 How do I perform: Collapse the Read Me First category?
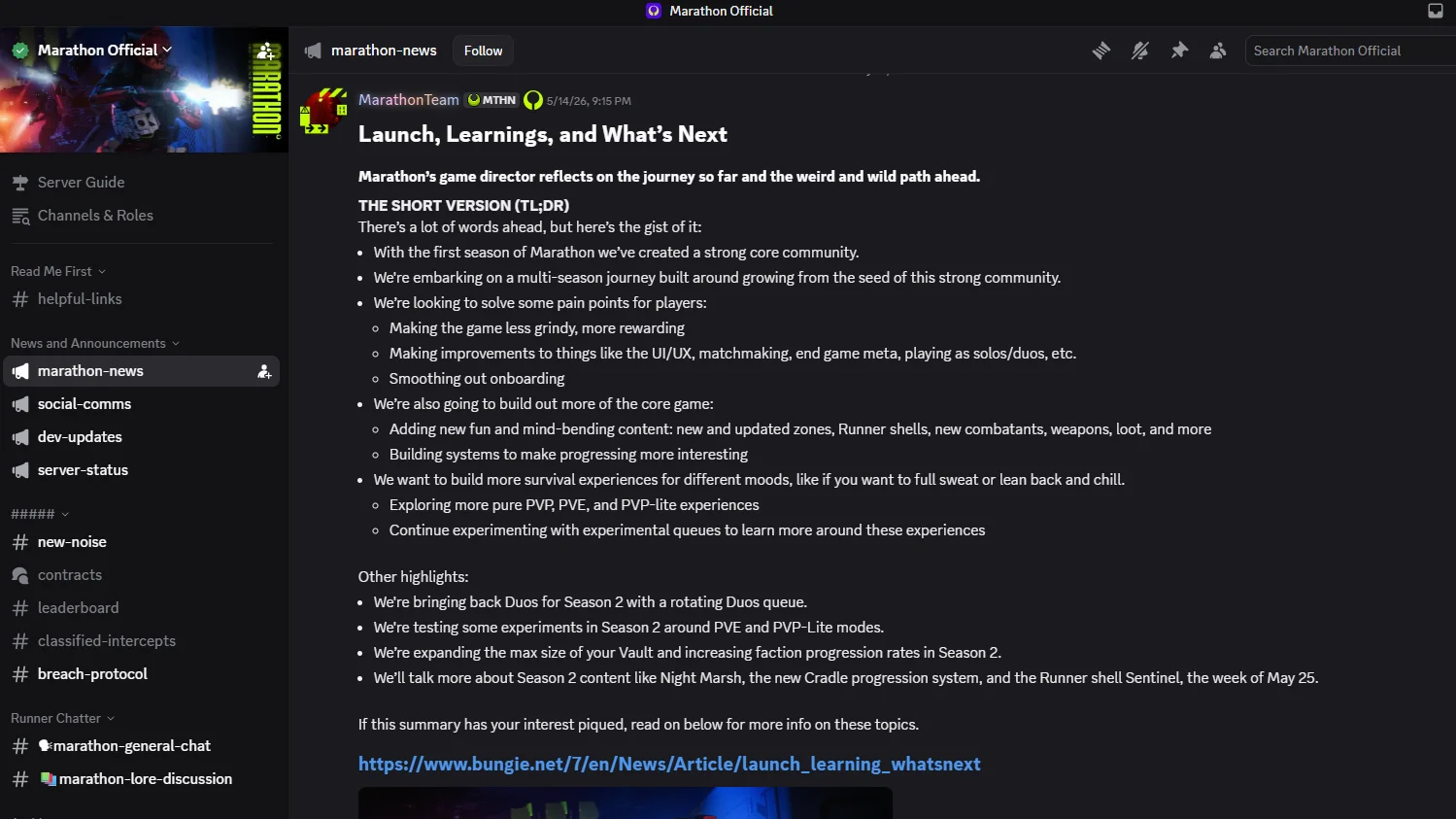58,271
